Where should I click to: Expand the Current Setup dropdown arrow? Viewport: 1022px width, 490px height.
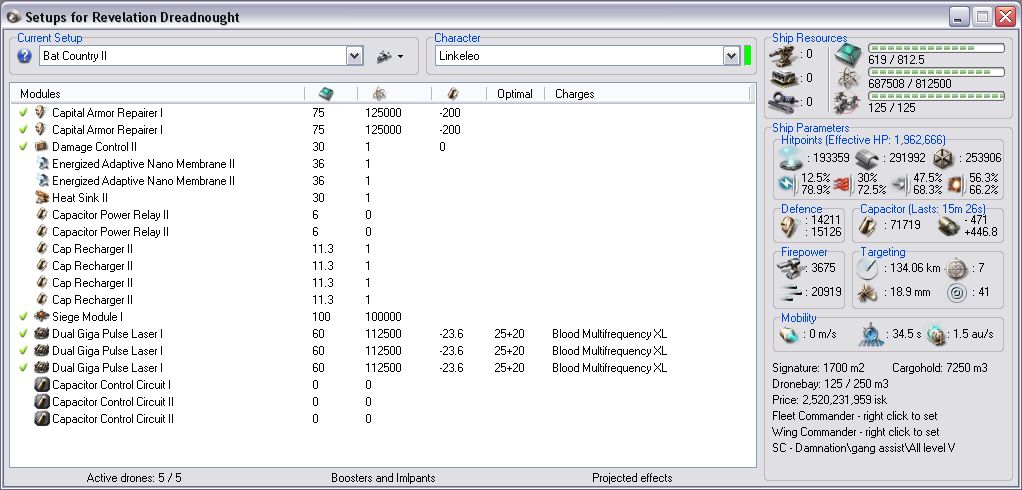pyautogui.click(x=354, y=56)
